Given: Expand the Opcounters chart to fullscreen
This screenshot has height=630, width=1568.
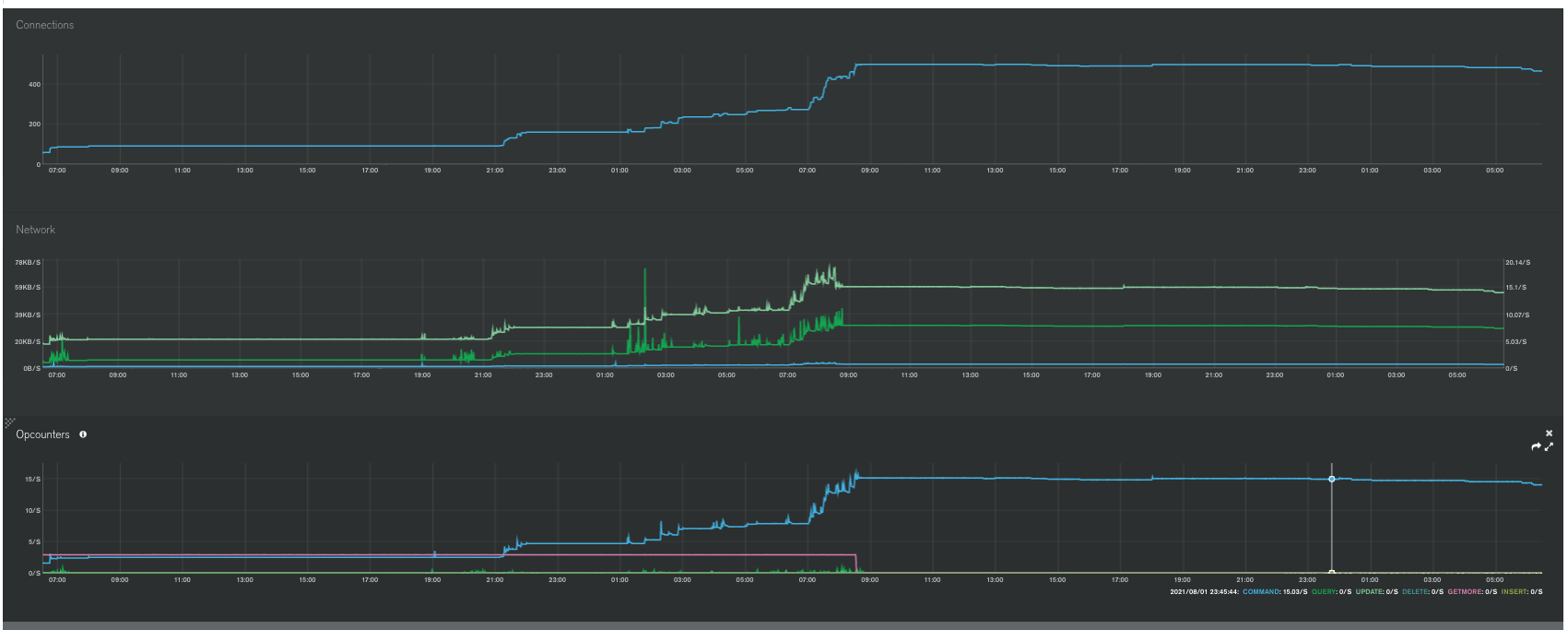Looking at the screenshot, I should click(1549, 447).
